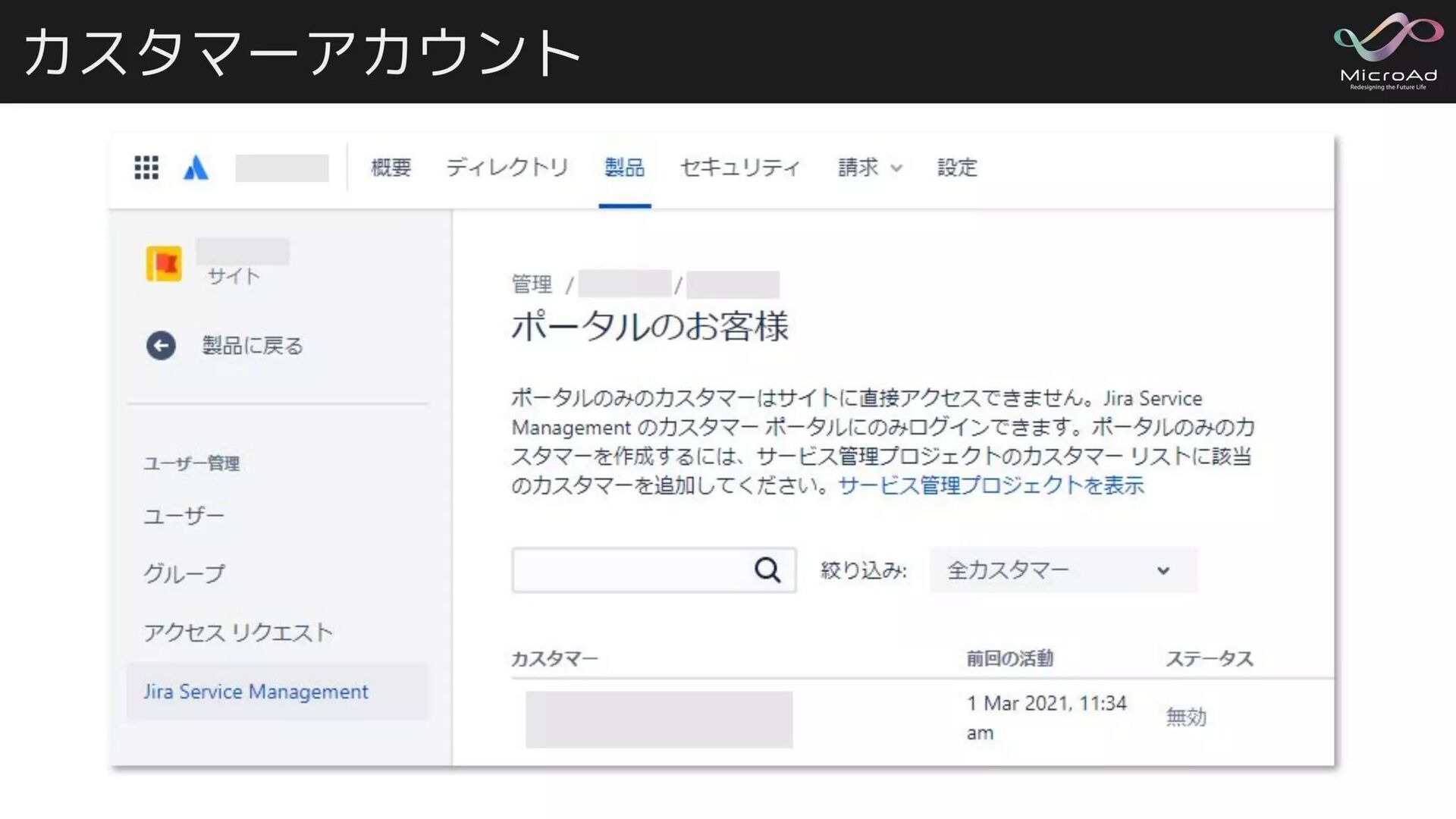Open the 概要 overview tab
1456x819 pixels.
point(391,168)
